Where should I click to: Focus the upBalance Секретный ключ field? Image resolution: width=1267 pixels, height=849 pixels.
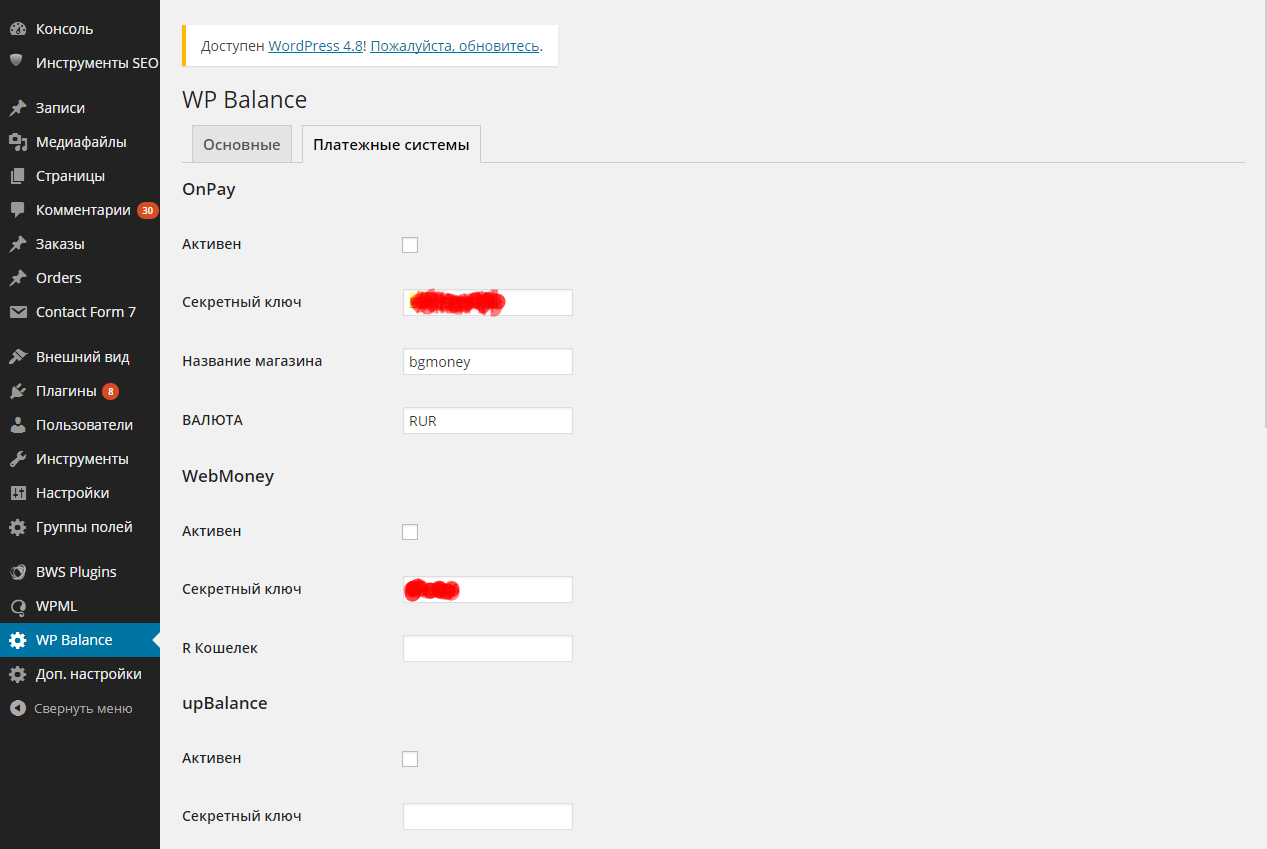(x=488, y=817)
